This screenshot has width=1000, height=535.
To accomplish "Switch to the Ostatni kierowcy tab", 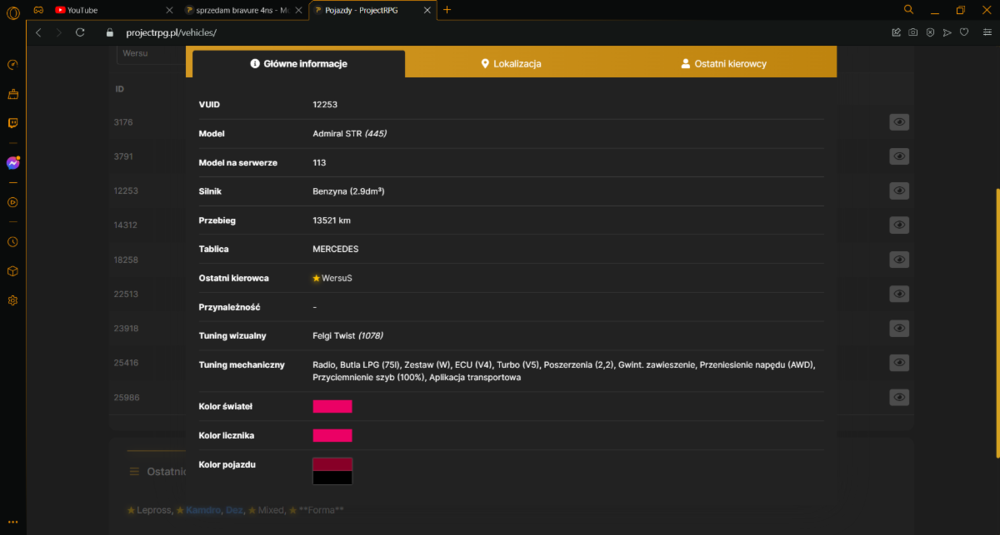I will pyautogui.click(x=724, y=64).
